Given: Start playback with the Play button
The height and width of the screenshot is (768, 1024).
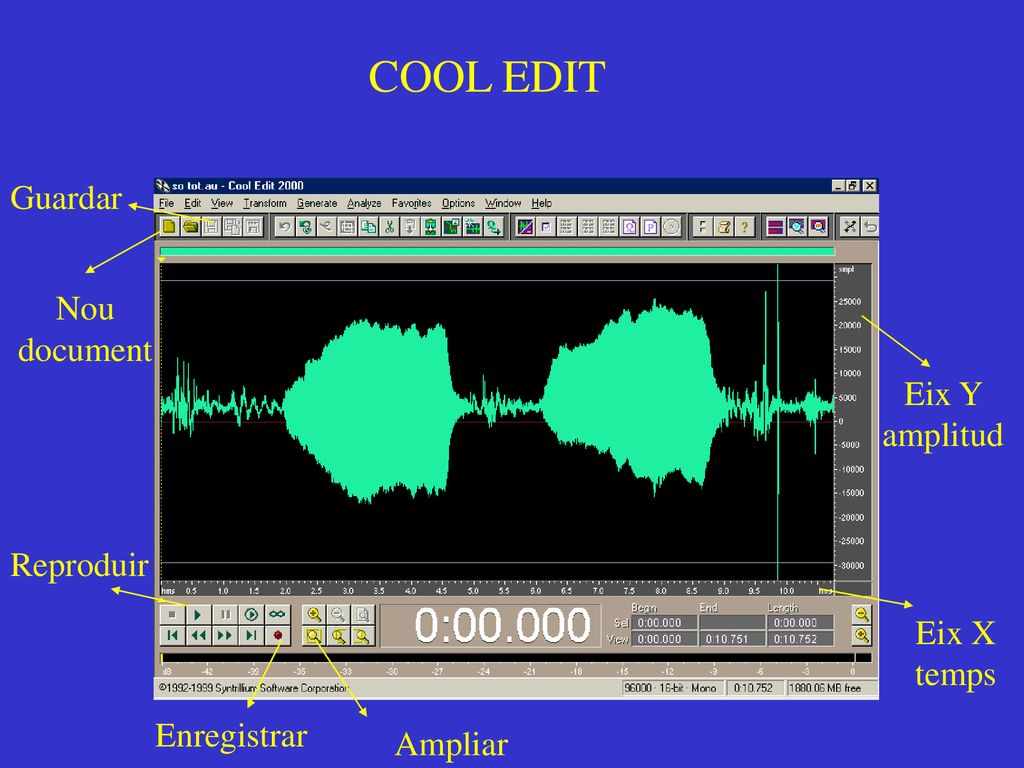Looking at the screenshot, I should (199, 615).
